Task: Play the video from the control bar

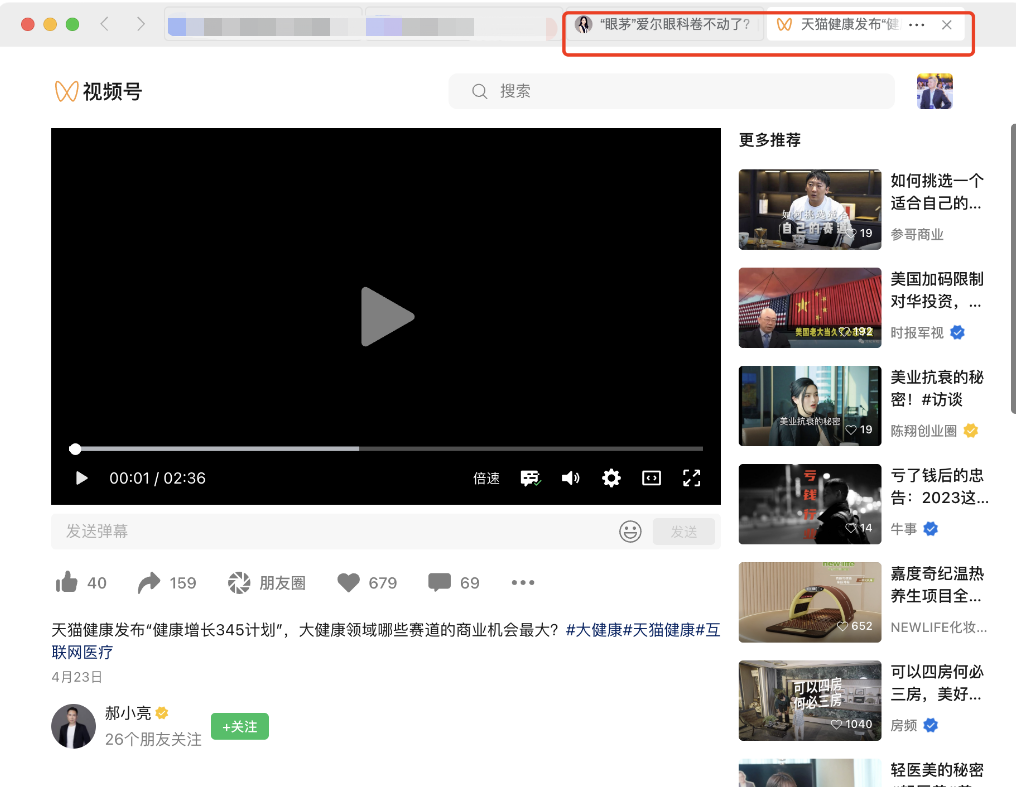Action: pos(82,478)
